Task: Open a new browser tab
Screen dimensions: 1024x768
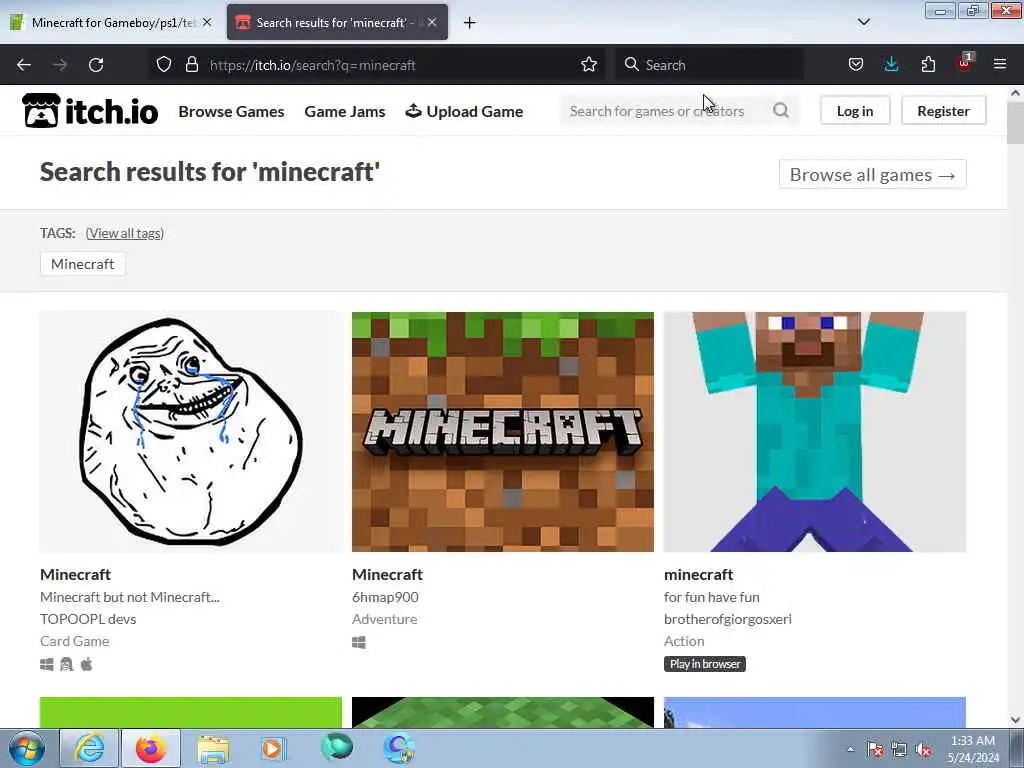Action: coord(470,23)
